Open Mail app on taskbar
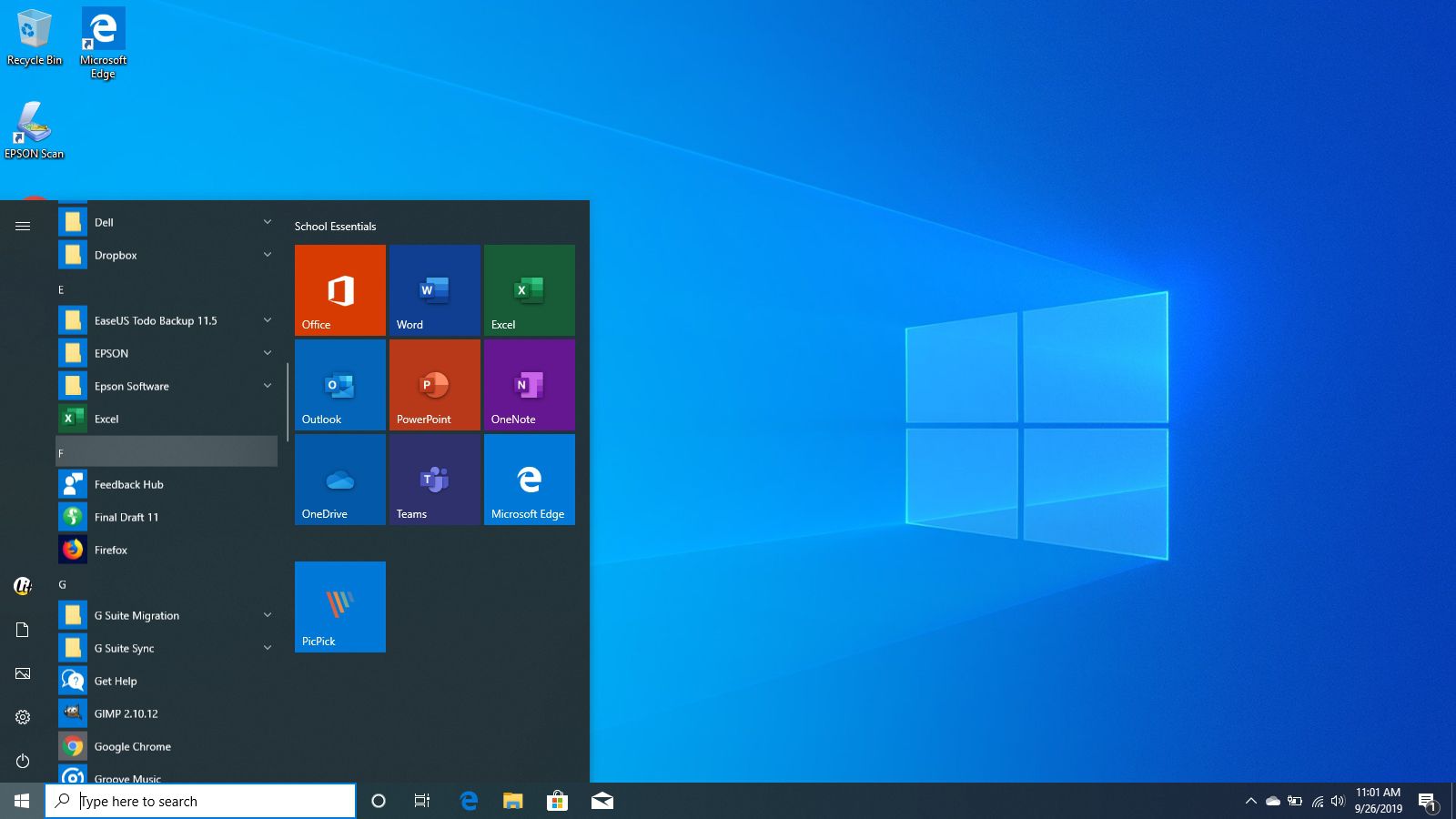Image resolution: width=1456 pixels, height=819 pixels. pyautogui.click(x=602, y=801)
